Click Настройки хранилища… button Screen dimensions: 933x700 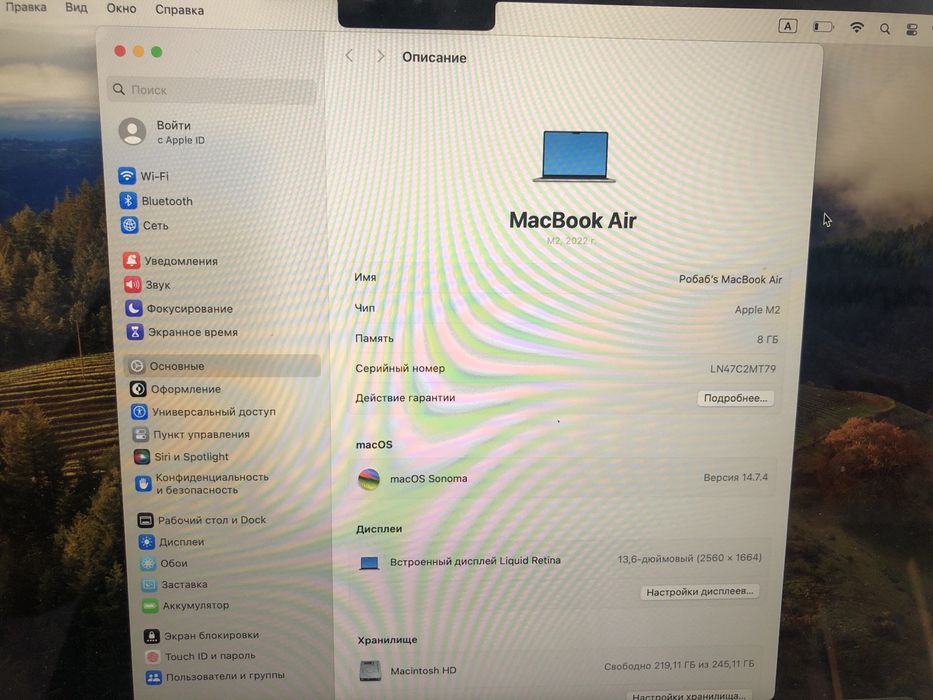[x=688, y=695]
